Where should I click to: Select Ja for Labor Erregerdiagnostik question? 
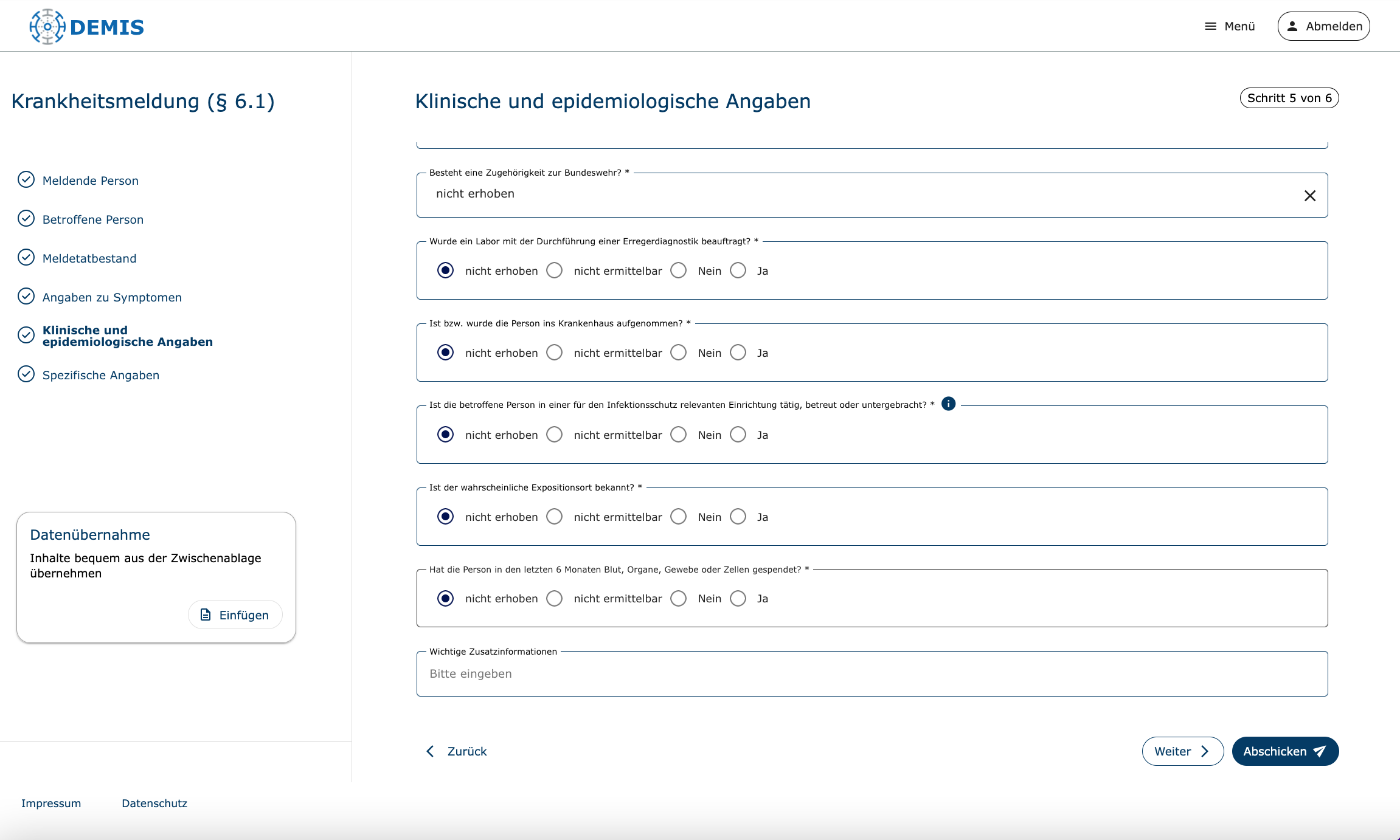click(x=738, y=270)
